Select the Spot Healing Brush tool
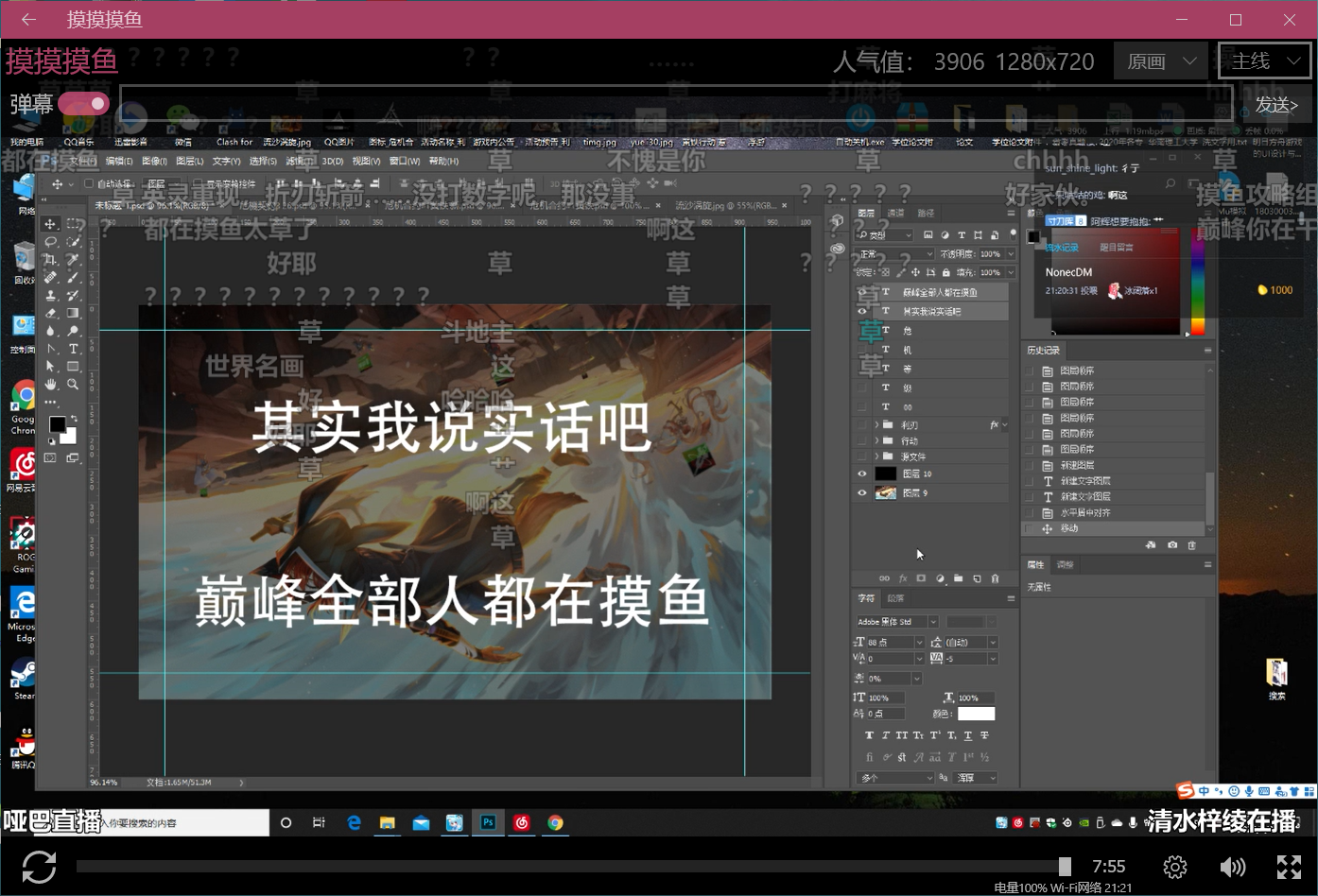This screenshot has height=896, width=1318. 50,278
